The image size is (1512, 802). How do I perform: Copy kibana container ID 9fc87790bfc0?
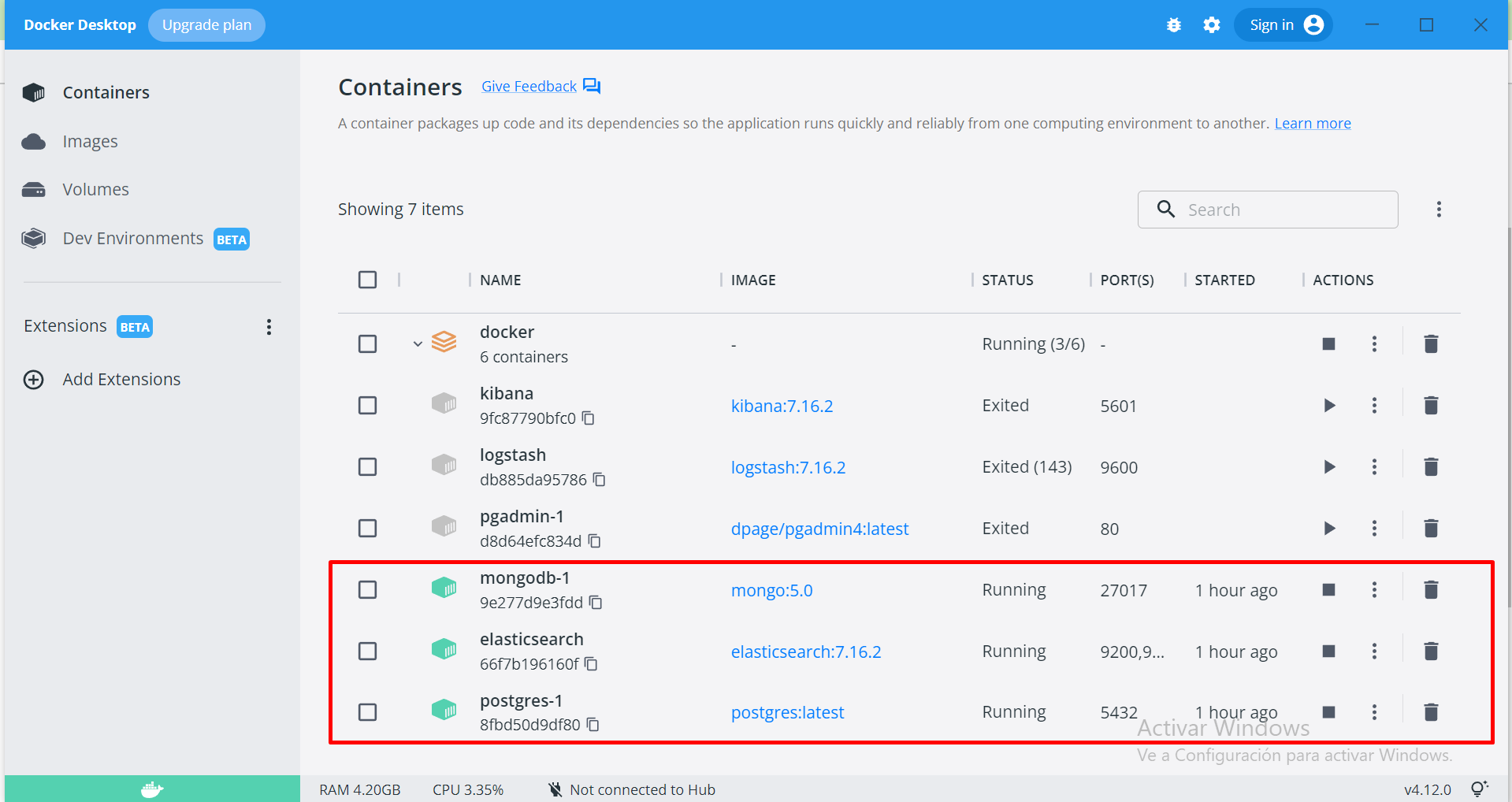click(x=588, y=418)
